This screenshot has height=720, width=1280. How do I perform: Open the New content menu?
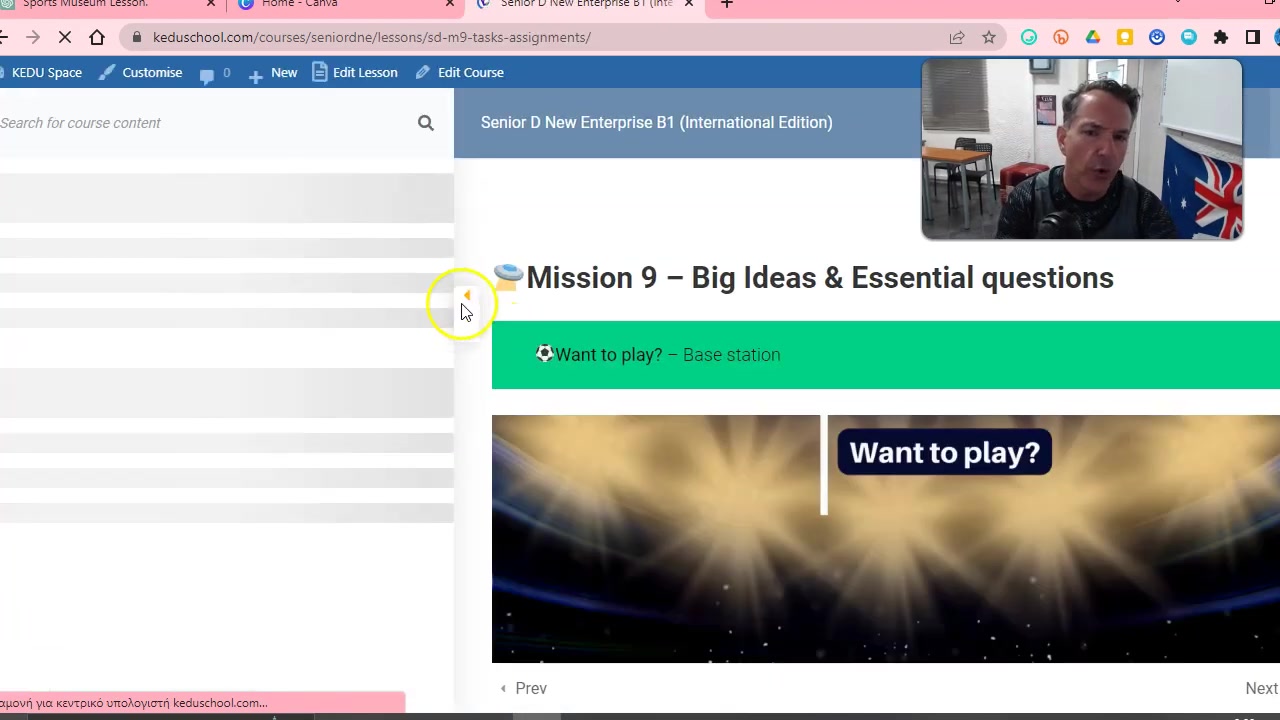click(x=272, y=73)
